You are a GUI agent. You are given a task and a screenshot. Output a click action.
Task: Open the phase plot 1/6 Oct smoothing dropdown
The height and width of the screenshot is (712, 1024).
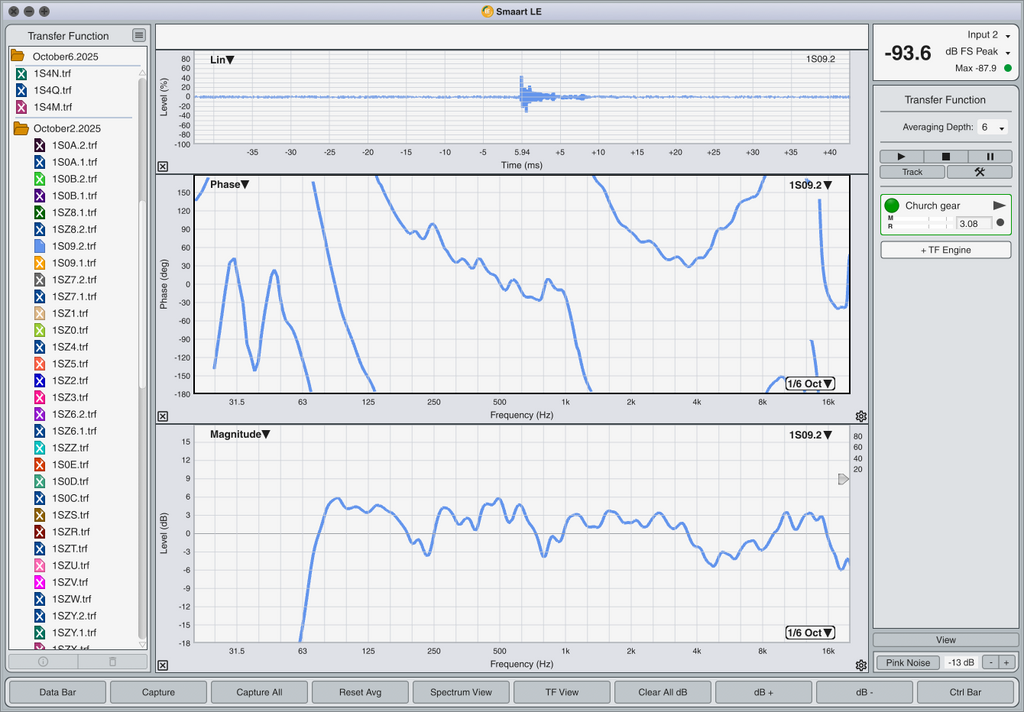pyautogui.click(x=809, y=384)
